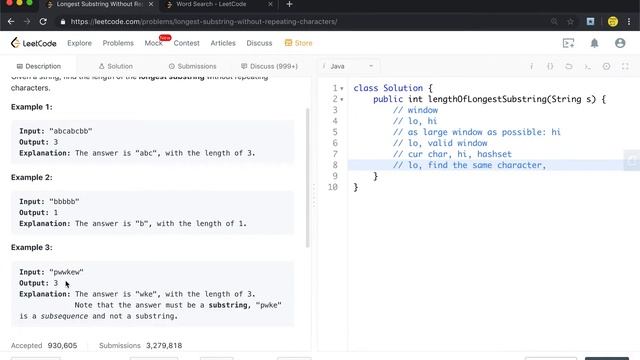
Task: Open the editor console shortcut icon
Action: tap(587, 66)
